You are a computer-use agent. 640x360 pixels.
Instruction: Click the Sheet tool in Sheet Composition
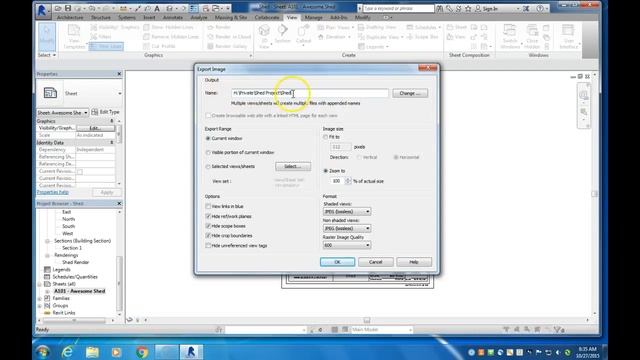coord(457,27)
